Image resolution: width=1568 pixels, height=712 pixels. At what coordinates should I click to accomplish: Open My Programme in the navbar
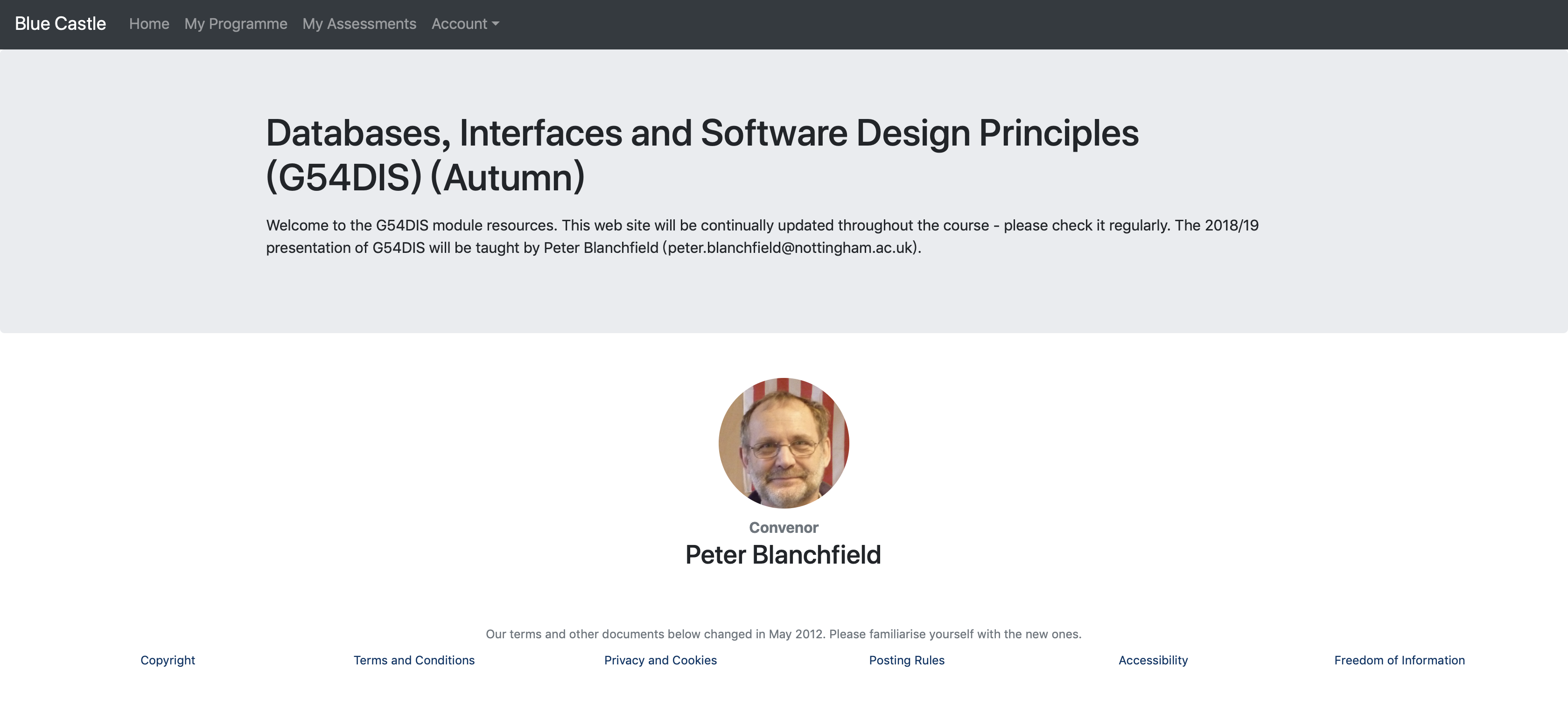(236, 24)
